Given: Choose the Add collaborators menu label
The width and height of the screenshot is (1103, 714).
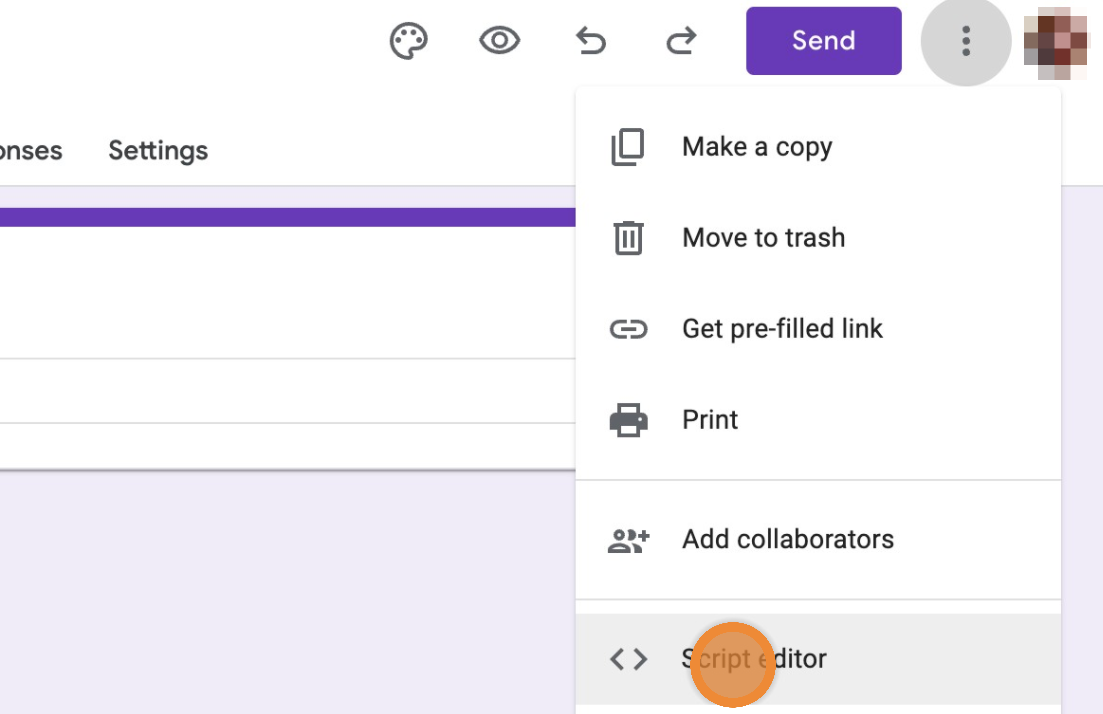Looking at the screenshot, I should 788,540.
